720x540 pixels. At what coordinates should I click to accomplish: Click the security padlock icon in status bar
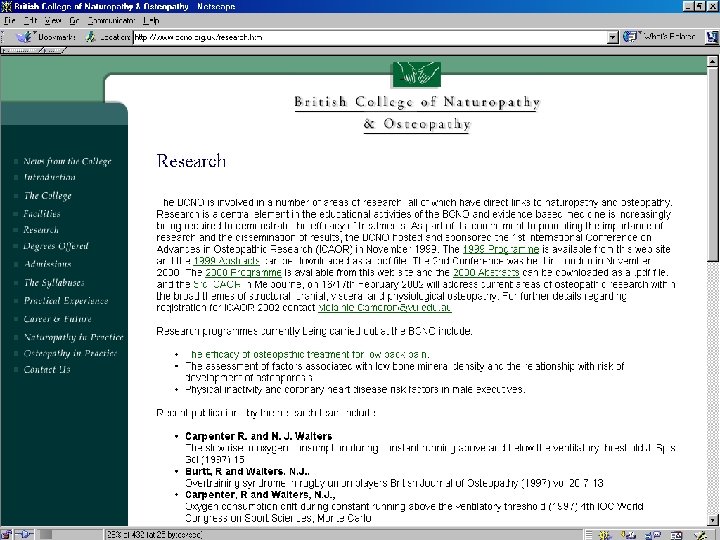tap(6, 534)
